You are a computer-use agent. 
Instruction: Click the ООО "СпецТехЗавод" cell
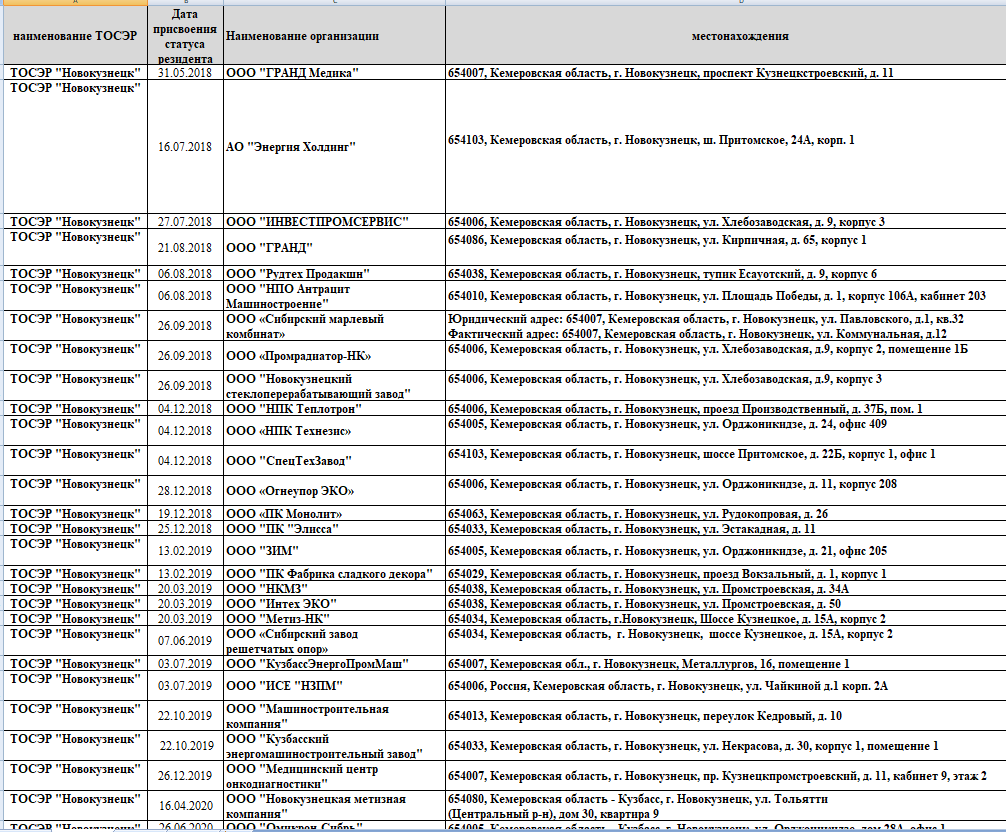pos(334,461)
